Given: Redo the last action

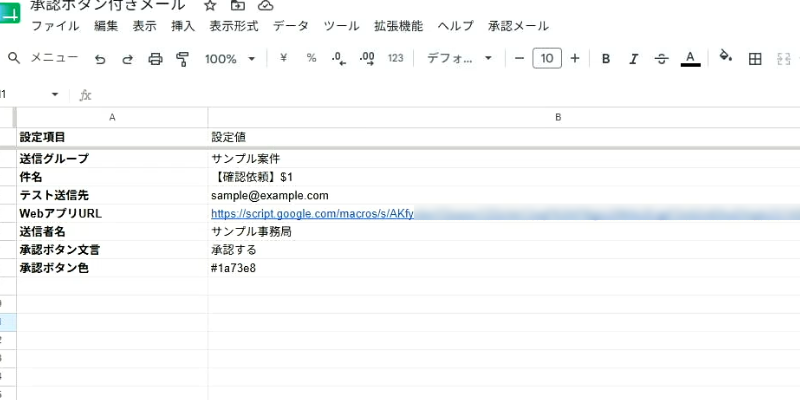Looking at the screenshot, I should [128, 59].
